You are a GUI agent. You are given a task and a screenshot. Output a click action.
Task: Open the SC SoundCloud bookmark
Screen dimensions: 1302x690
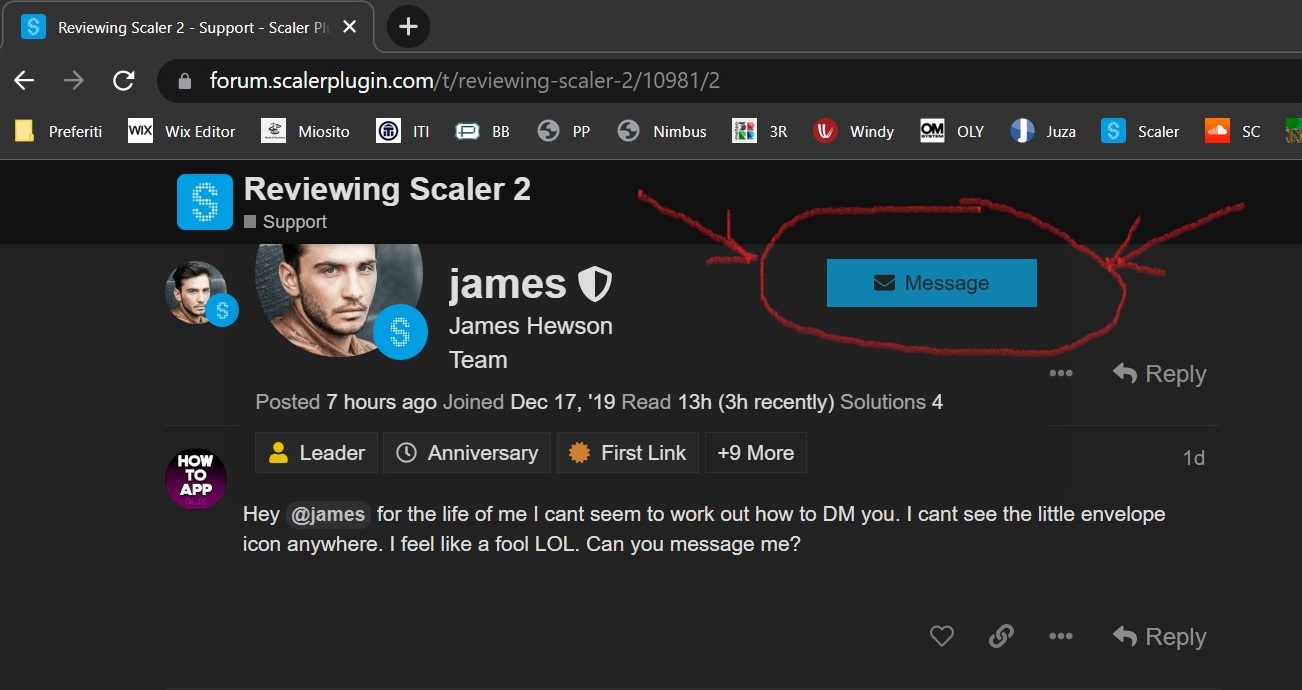(x=1233, y=131)
